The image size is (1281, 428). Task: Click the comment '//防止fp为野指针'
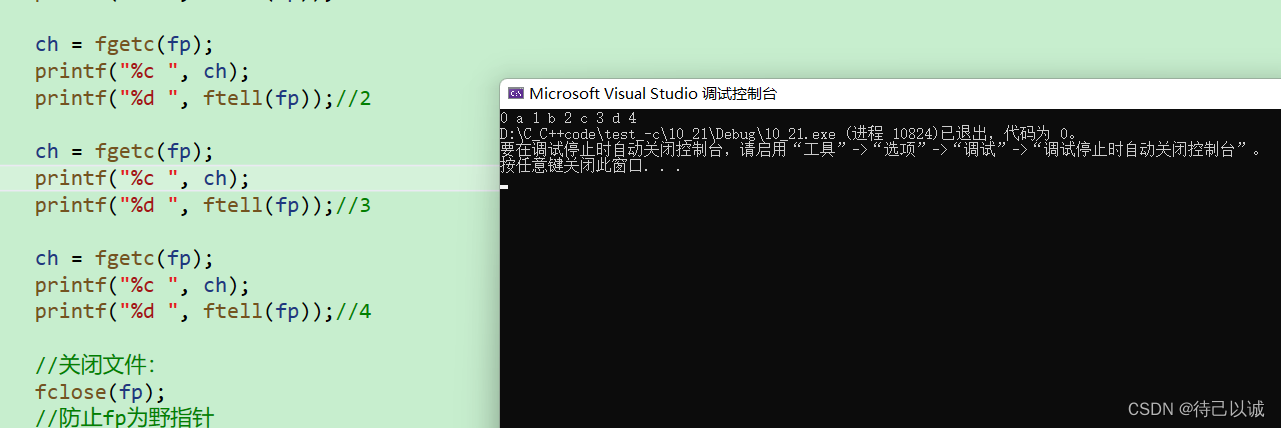click(x=125, y=416)
